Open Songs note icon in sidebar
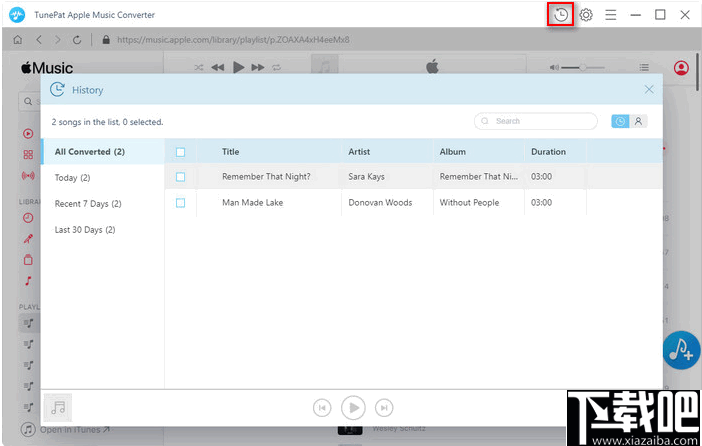 pos(28,281)
